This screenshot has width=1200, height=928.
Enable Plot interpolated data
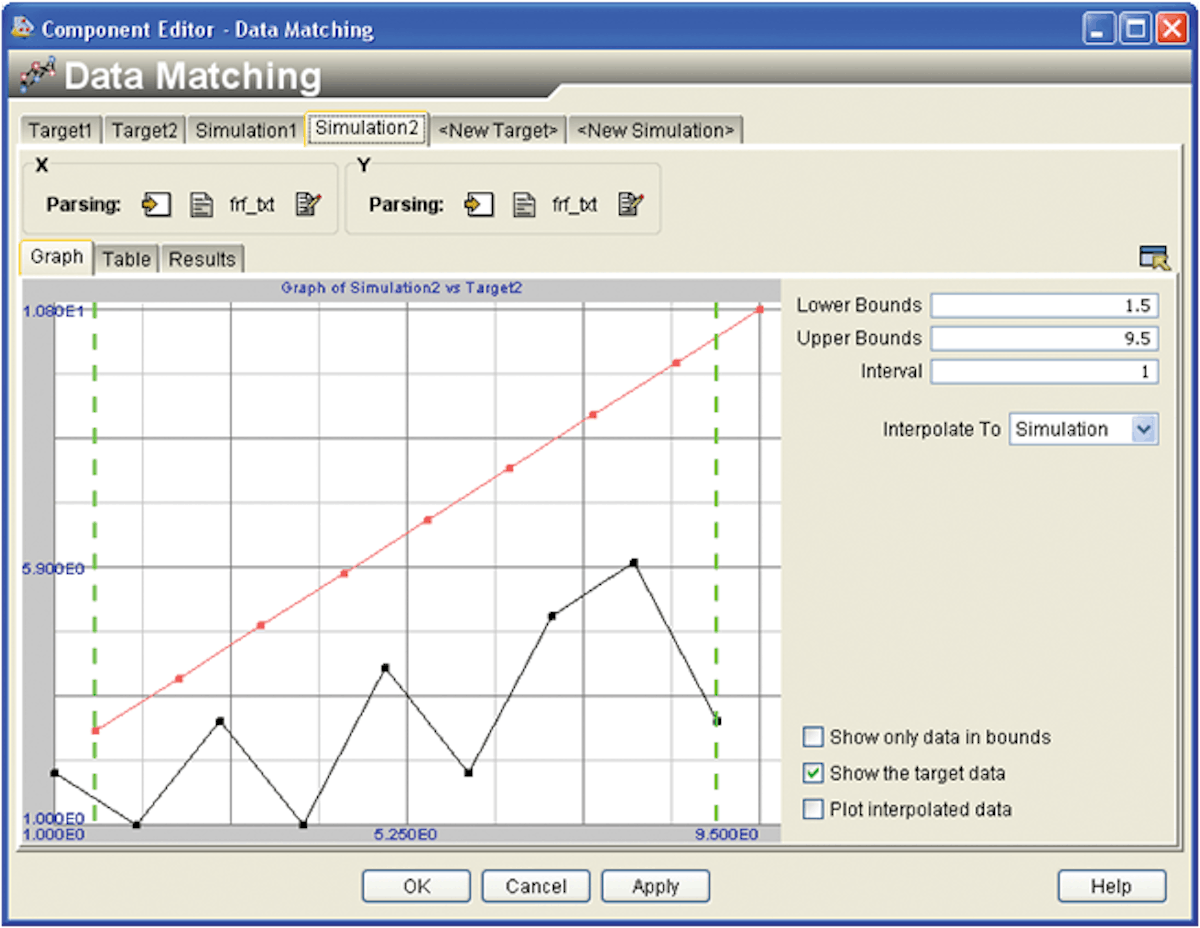point(813,809)
